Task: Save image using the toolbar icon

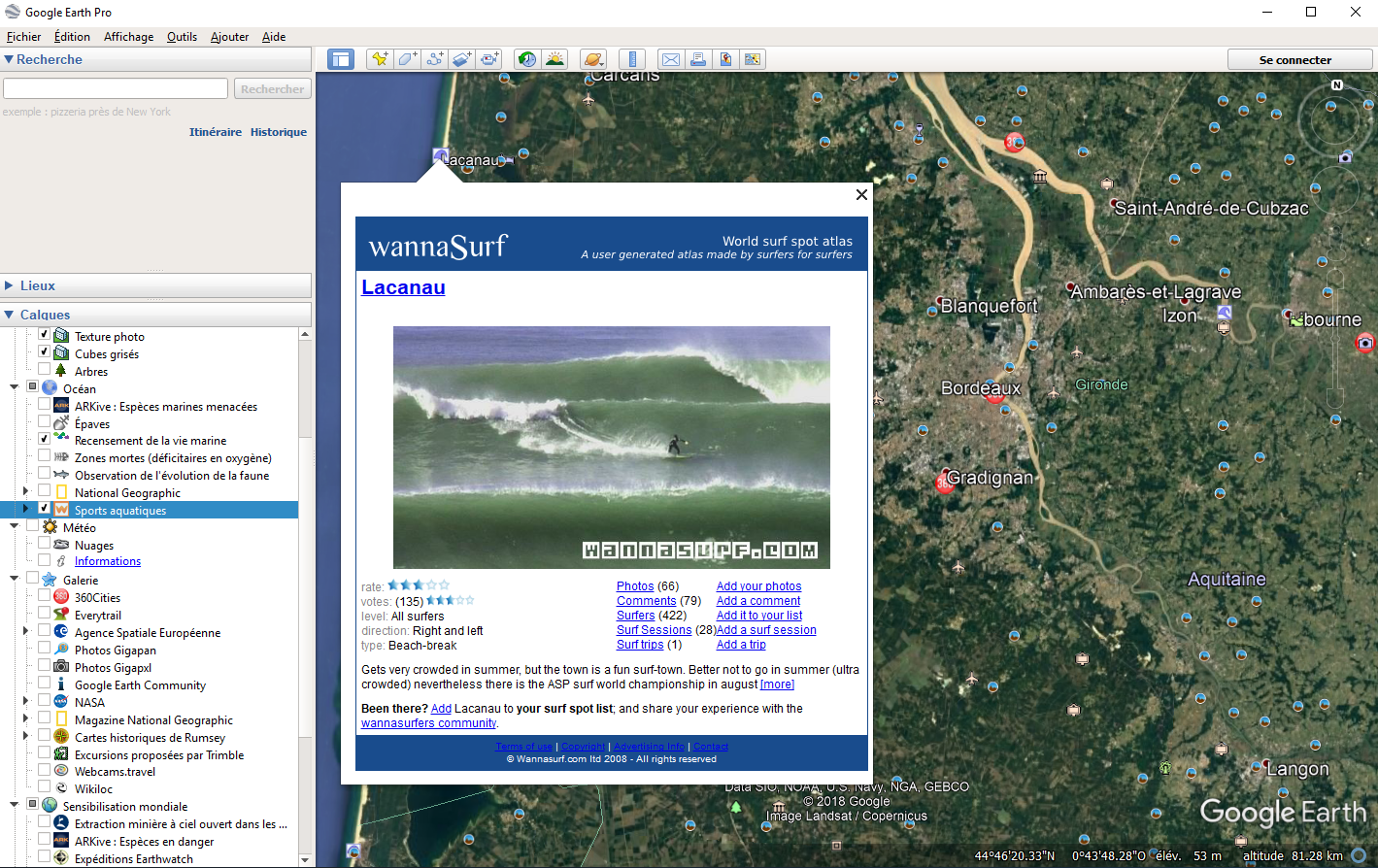Action: (724, 59)
